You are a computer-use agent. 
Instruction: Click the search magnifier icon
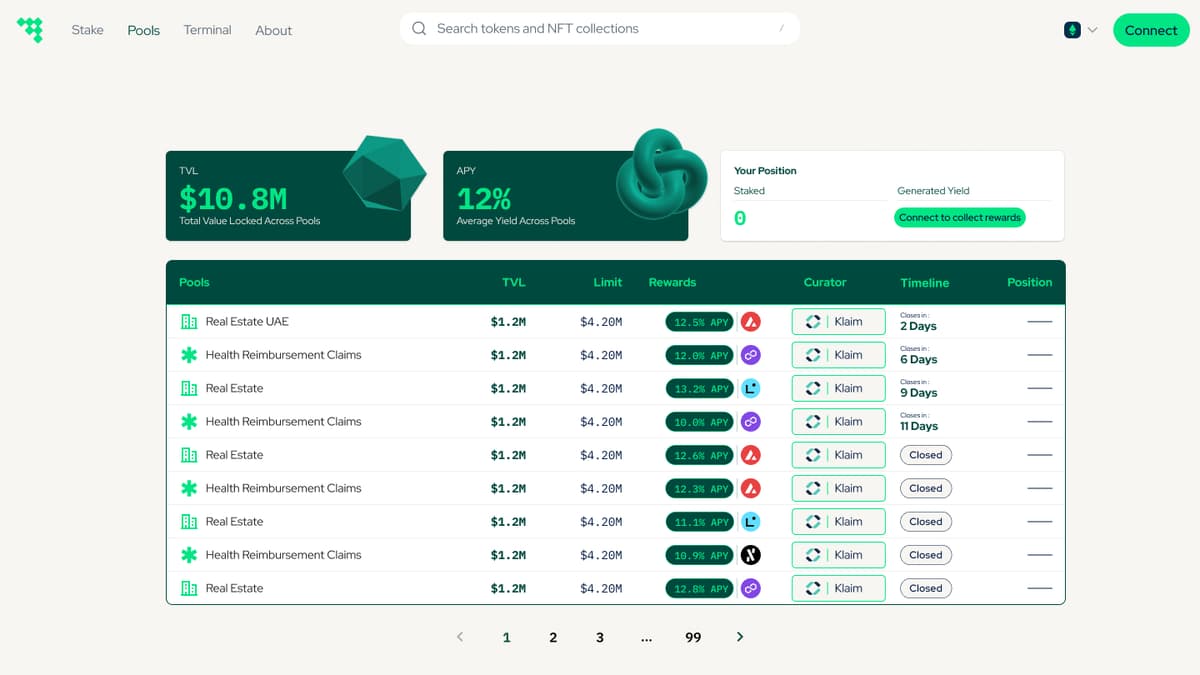tap(419, 28)
